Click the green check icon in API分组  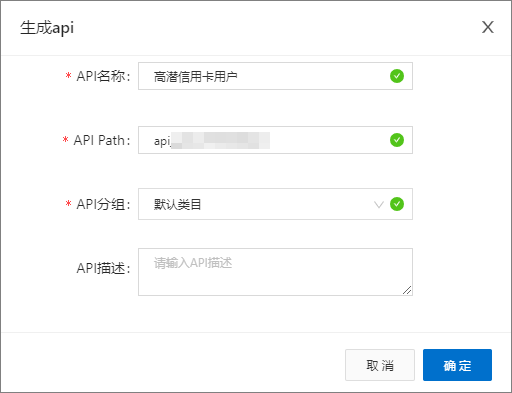pyautogui.click(x=397, y=204)
